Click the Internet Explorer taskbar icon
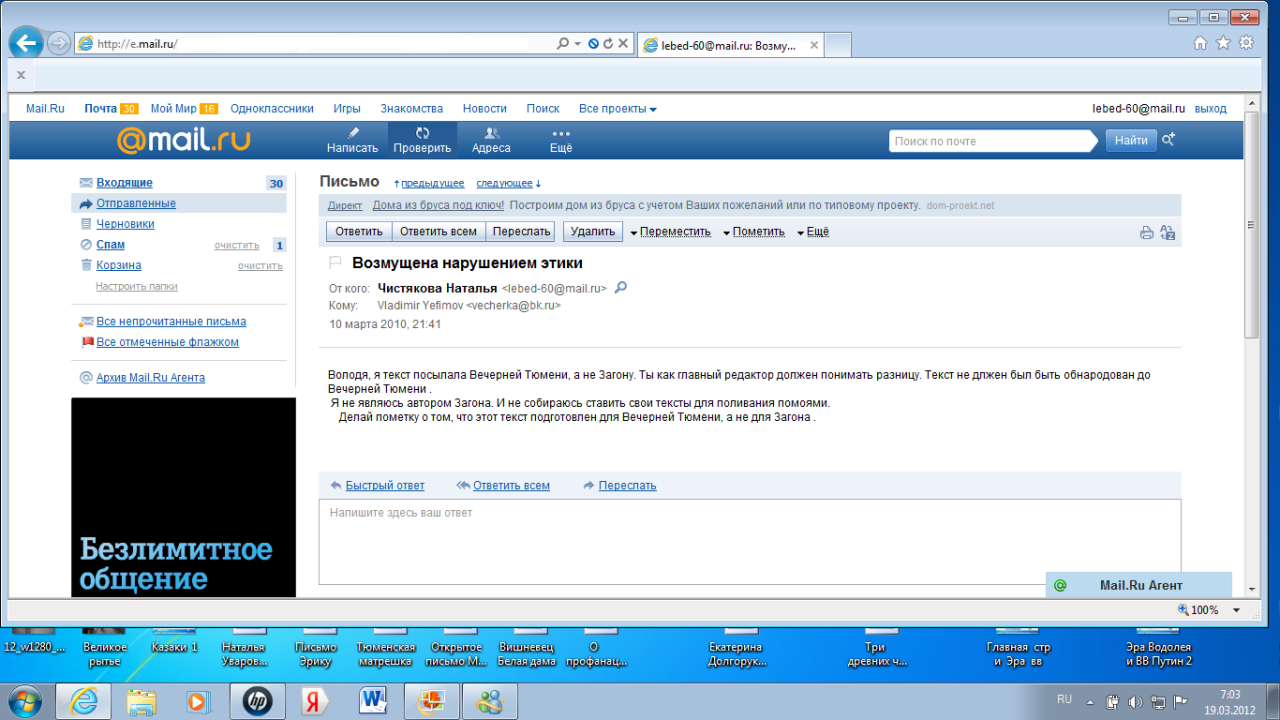 click(83, 701)
